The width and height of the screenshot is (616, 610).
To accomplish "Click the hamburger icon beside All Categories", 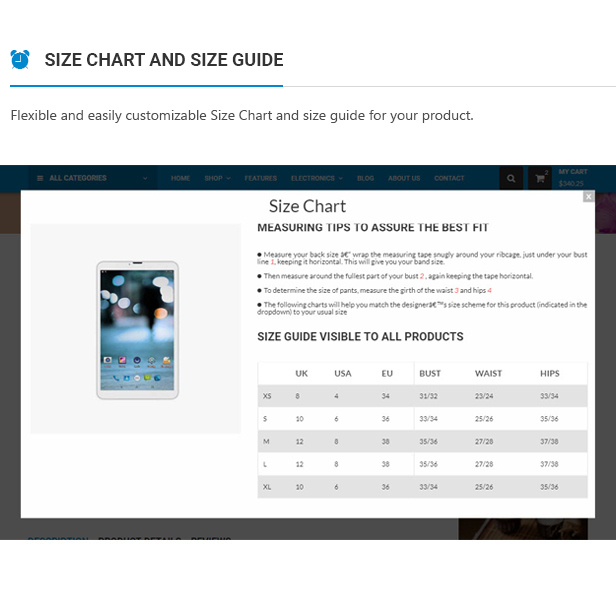I will pos(40,178).
